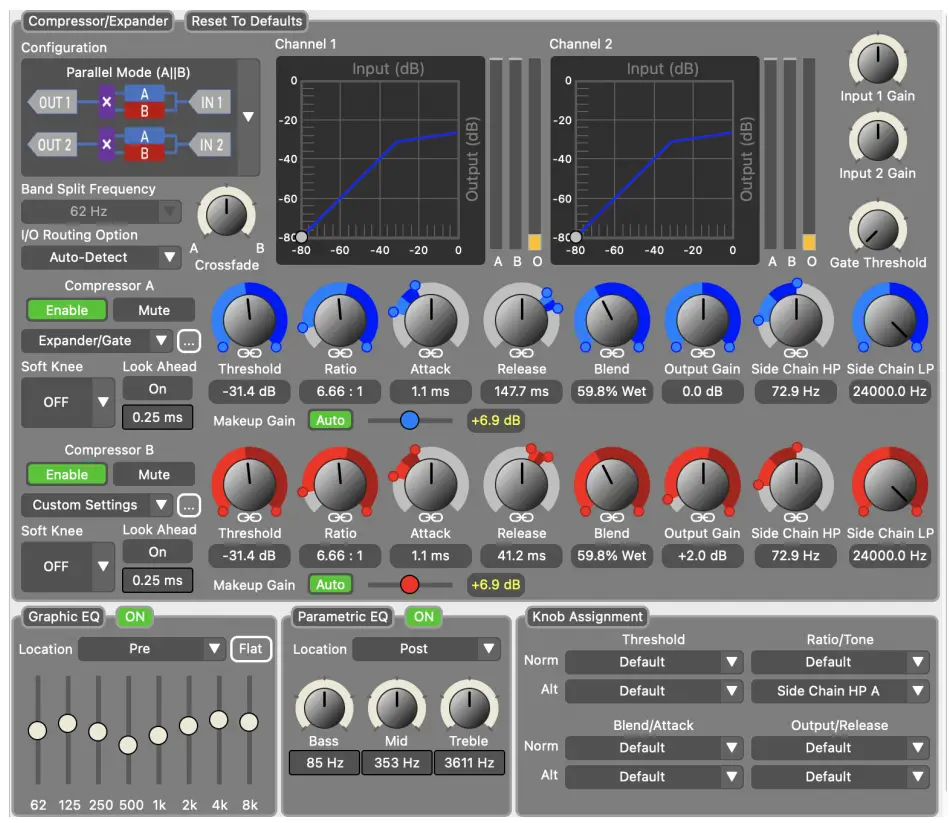The height and width of the screenshot is (823, 949).
Task: Open the Expander/Gate preset dropdown
Action: point(93,340)
